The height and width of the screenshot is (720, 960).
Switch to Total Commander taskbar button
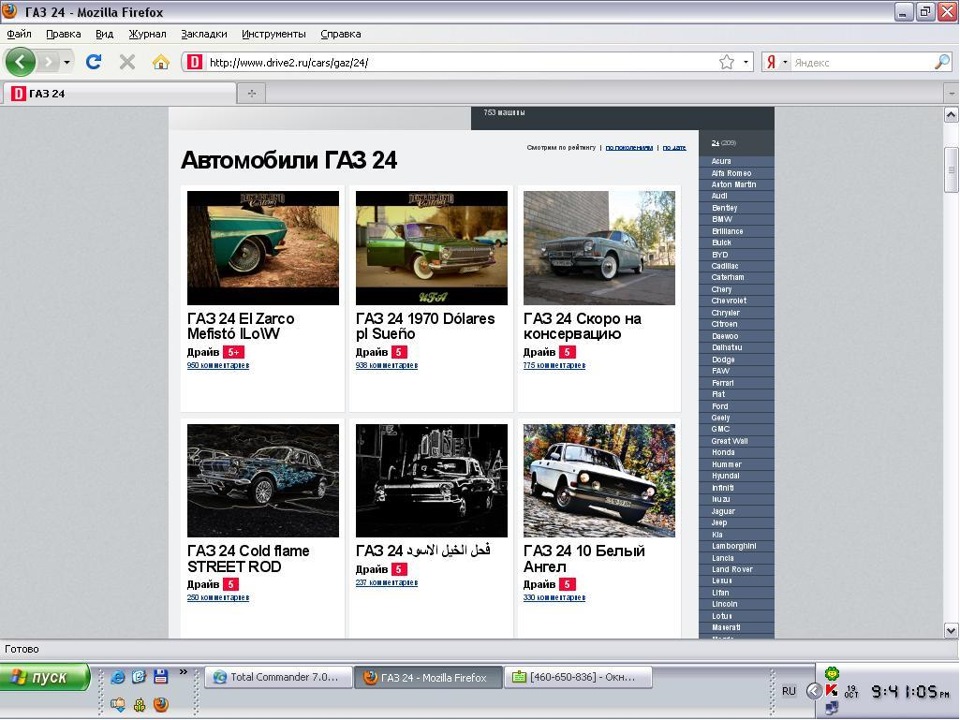(279, 677)
